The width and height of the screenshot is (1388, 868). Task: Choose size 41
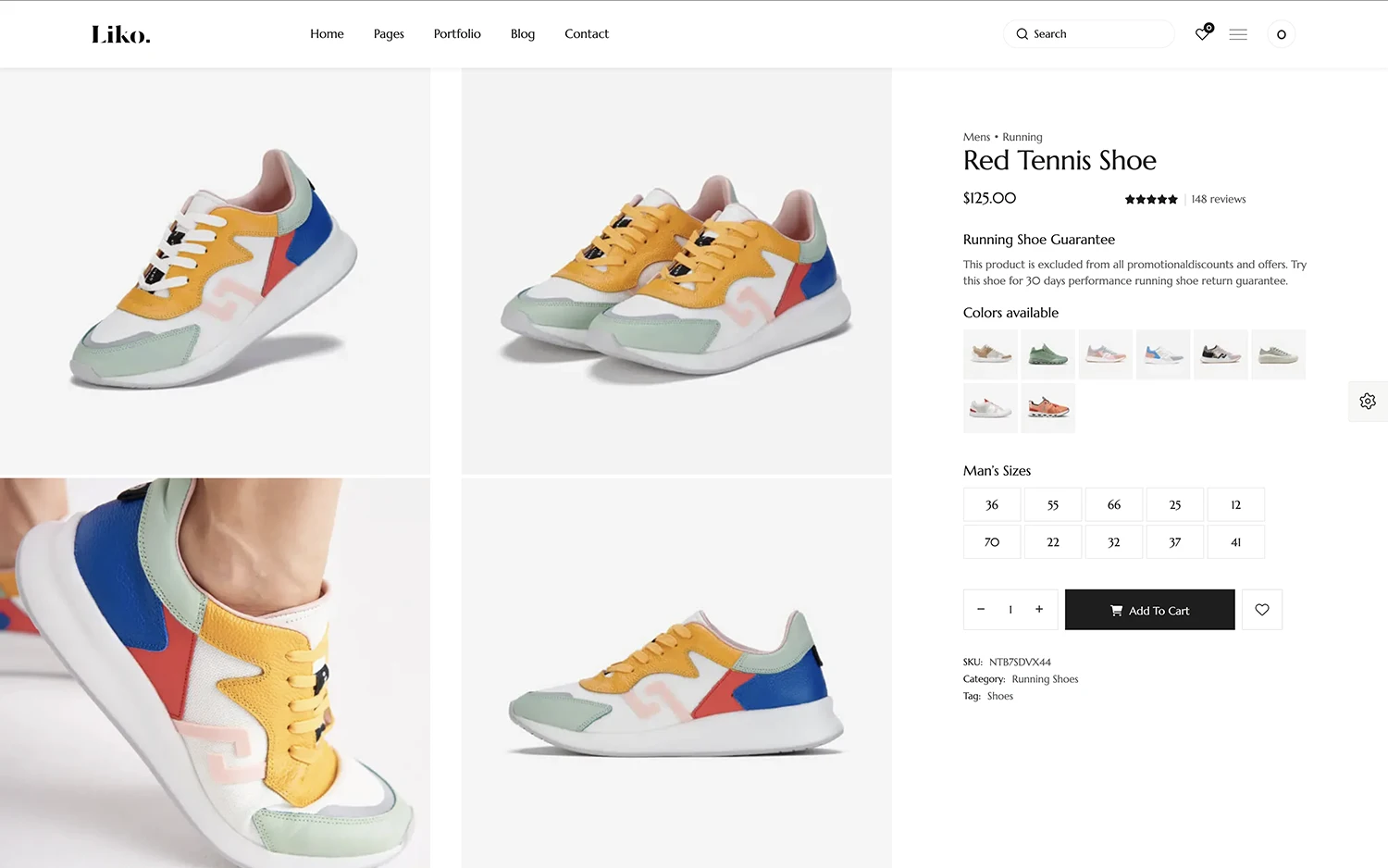pyautogui.click(x=1235, y=542)
